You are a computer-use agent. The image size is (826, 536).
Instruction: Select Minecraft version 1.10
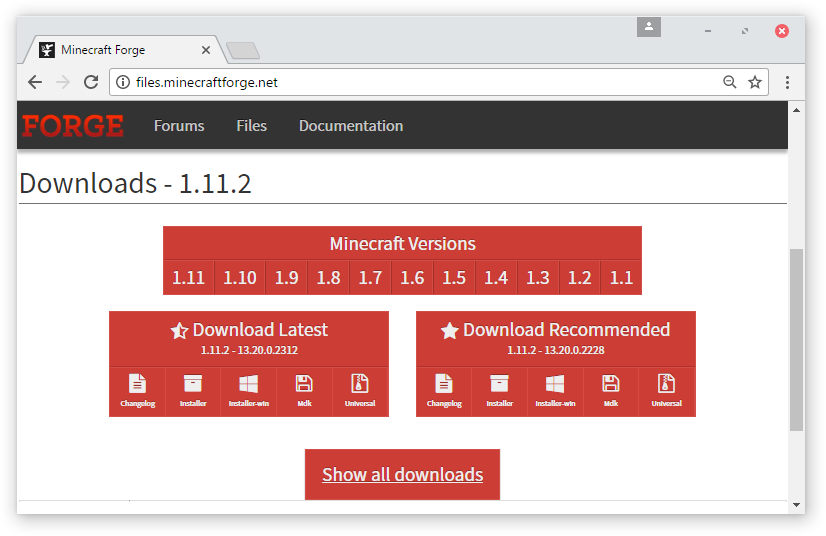click(240, 278)
